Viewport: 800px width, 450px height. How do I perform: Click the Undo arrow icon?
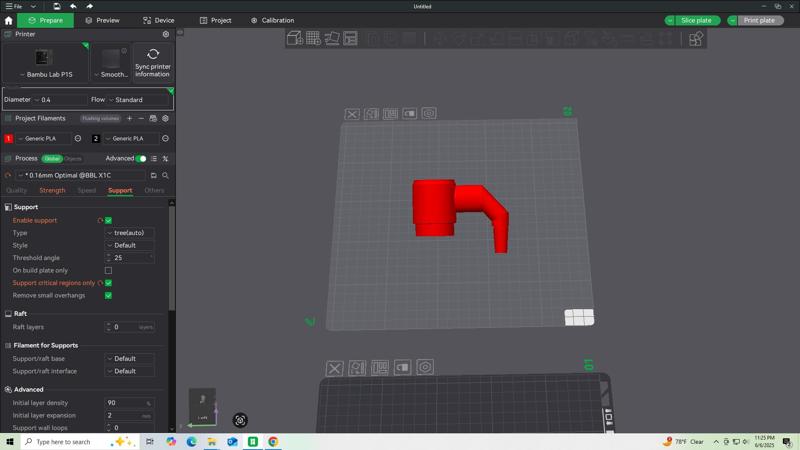tap(73, 6)
